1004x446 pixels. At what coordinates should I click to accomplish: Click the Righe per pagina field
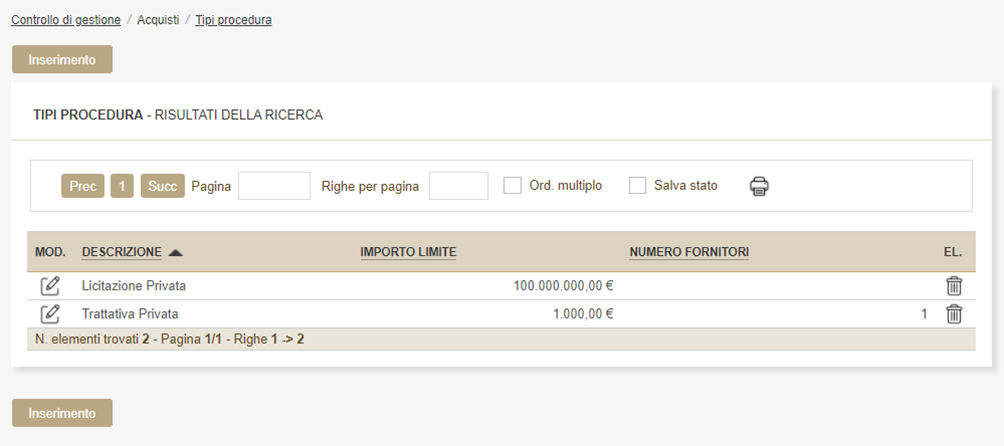[x=458, y=186]
